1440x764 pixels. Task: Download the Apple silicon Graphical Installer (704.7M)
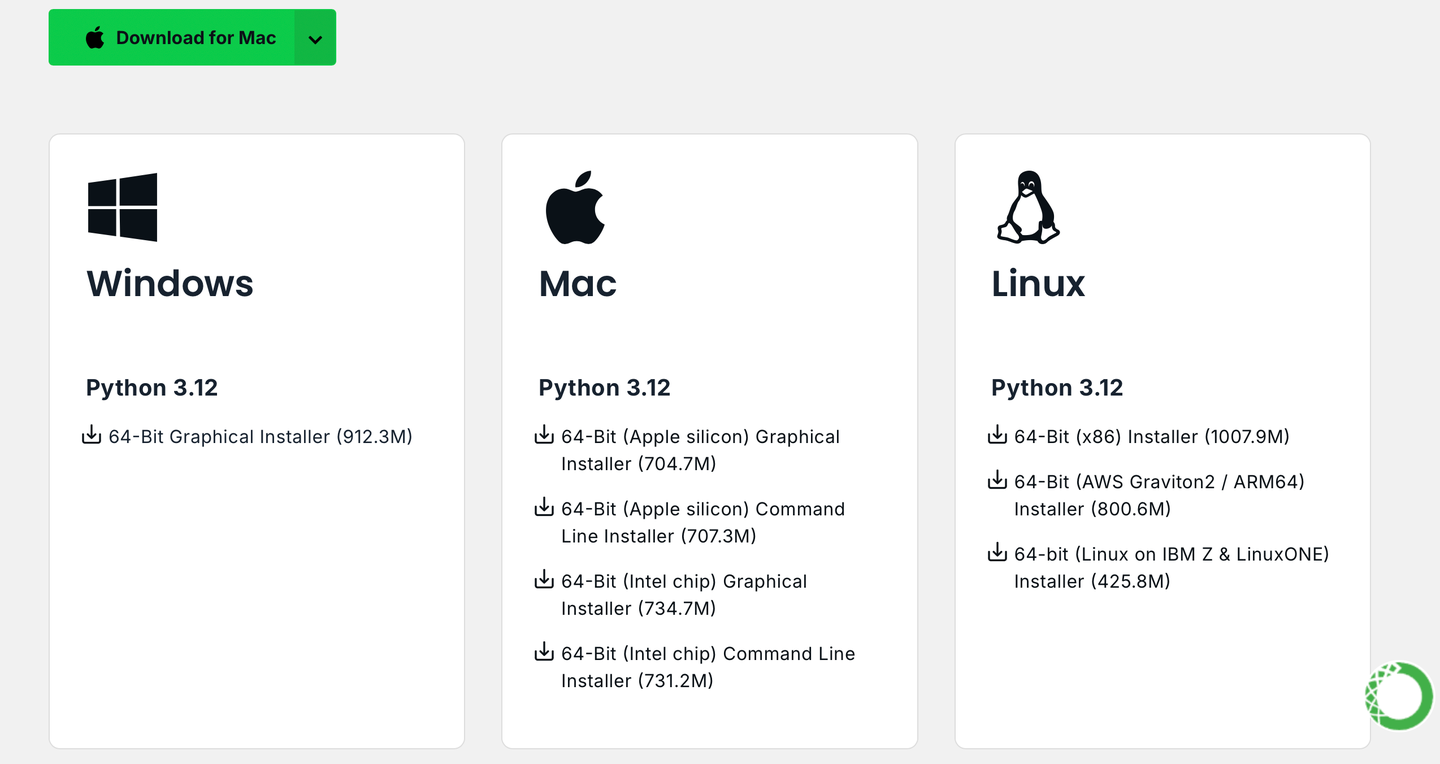[700, 450]
